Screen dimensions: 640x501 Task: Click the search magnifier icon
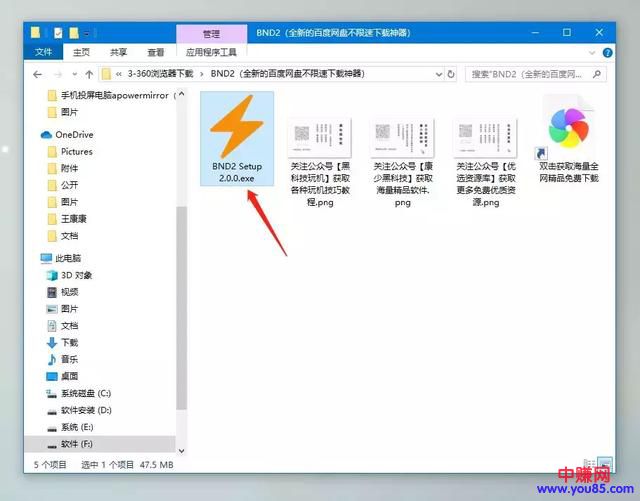pyautogui.click(x=597, y=74)
